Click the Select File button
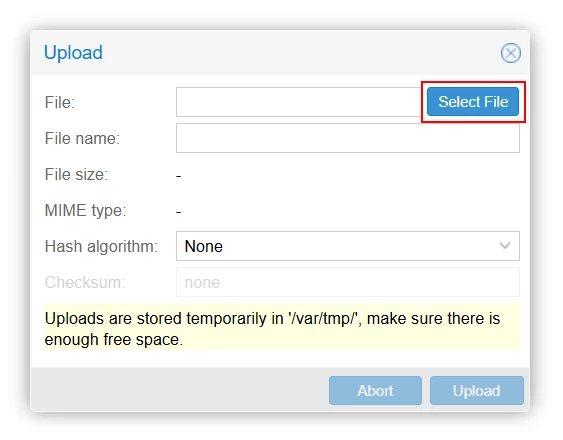Screen dimensions: 563x440 click(x=473, y=102)
